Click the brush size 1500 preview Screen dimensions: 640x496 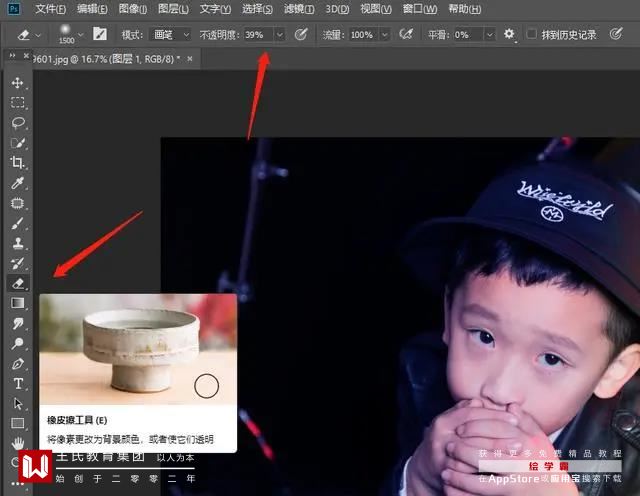[66, 34]
